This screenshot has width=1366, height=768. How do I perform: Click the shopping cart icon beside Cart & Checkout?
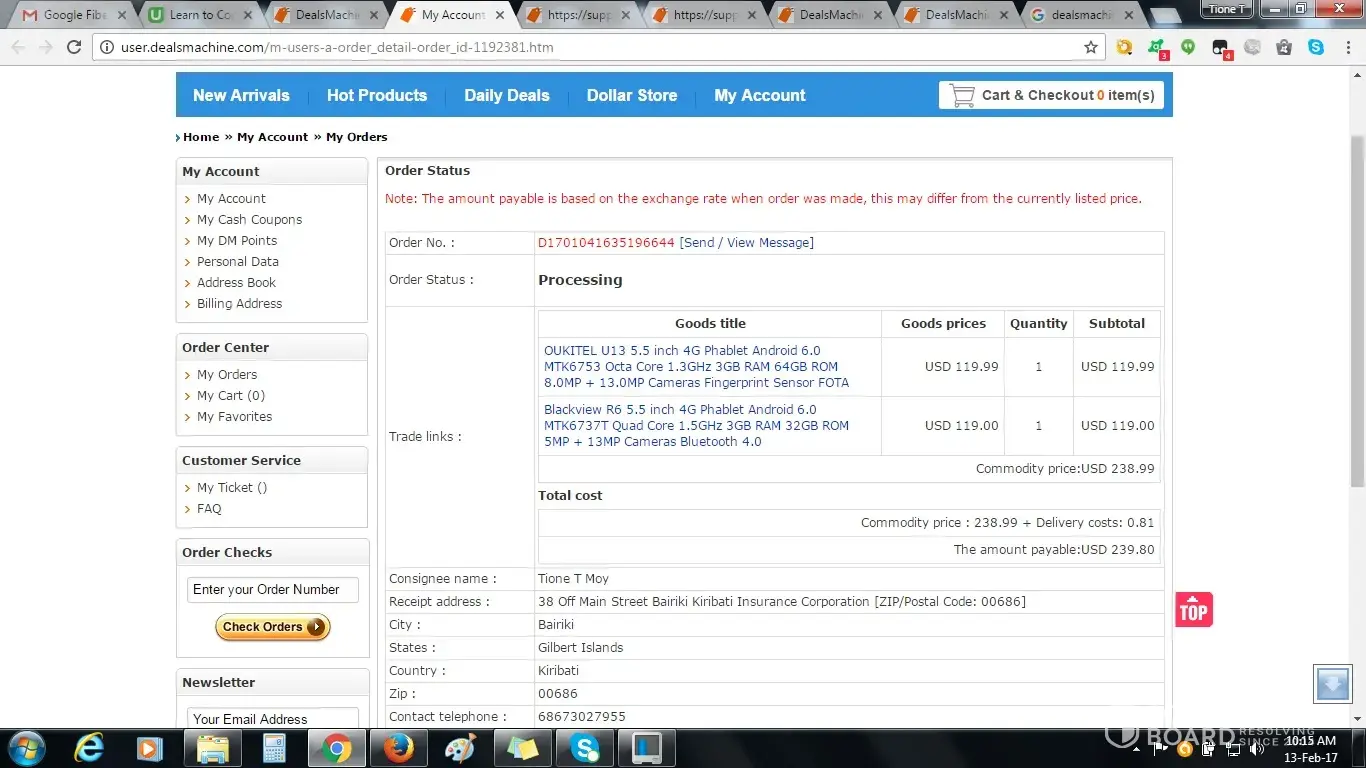point(962,95)
